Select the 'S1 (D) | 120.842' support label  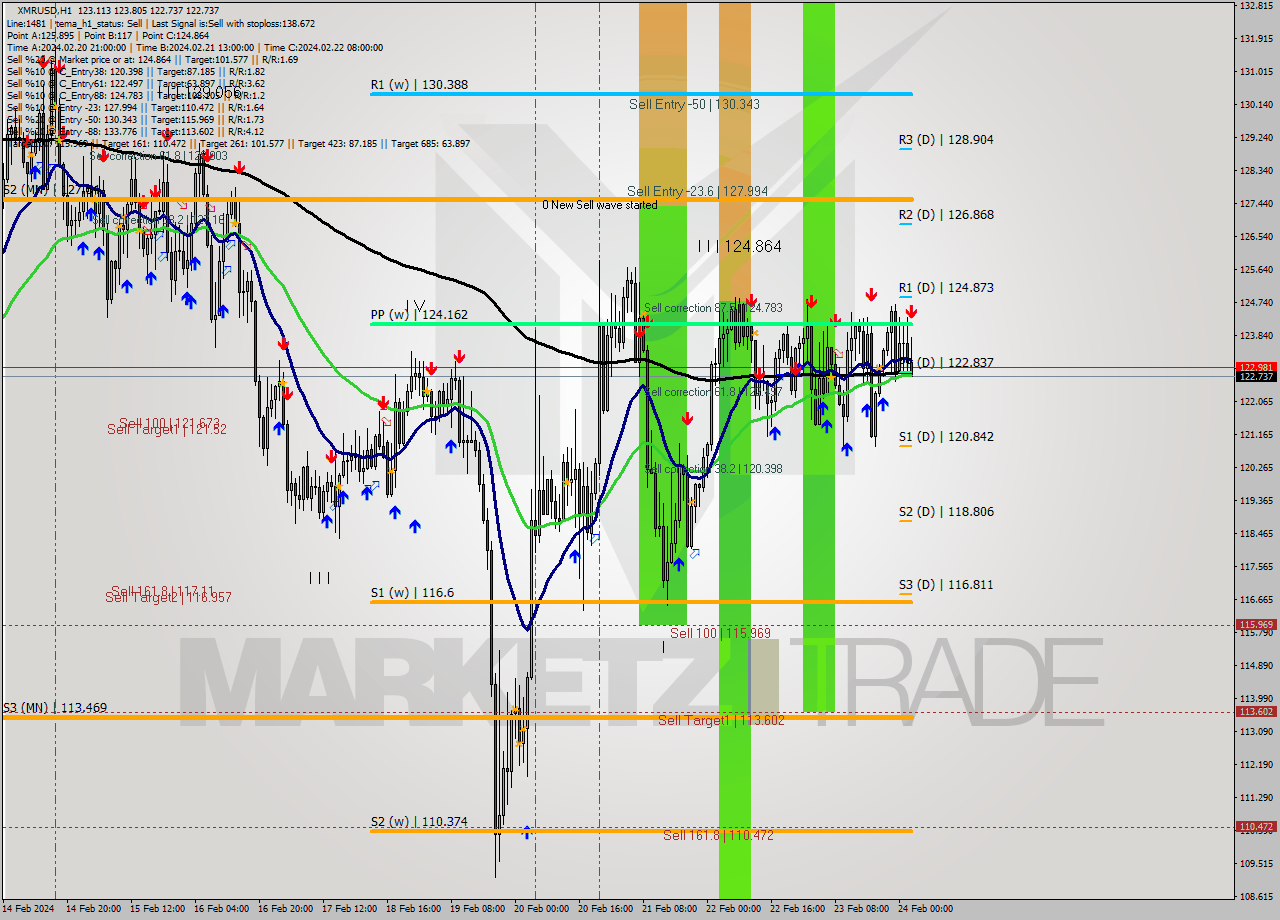point(946,437)
